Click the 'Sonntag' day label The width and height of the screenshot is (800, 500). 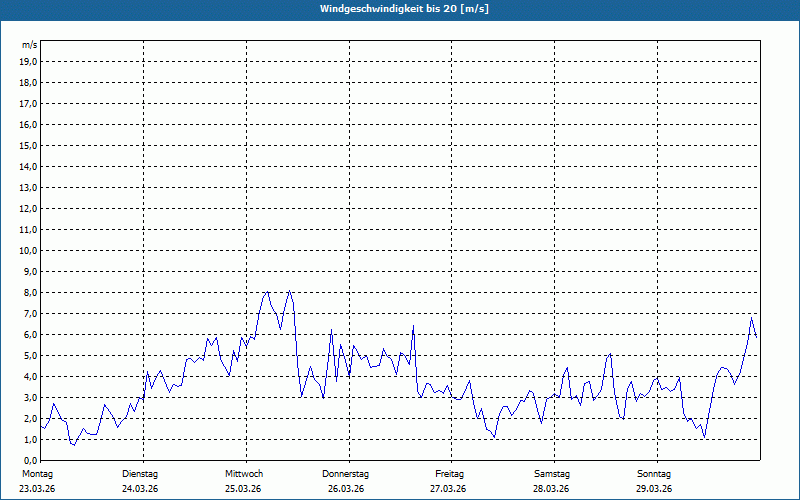coord(655,473)
